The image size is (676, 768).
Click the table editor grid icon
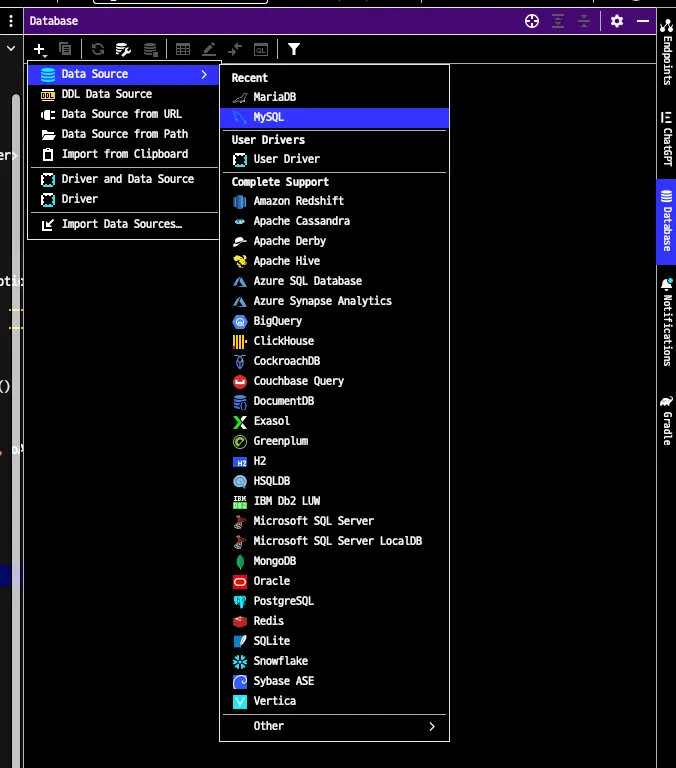point(183,49)
